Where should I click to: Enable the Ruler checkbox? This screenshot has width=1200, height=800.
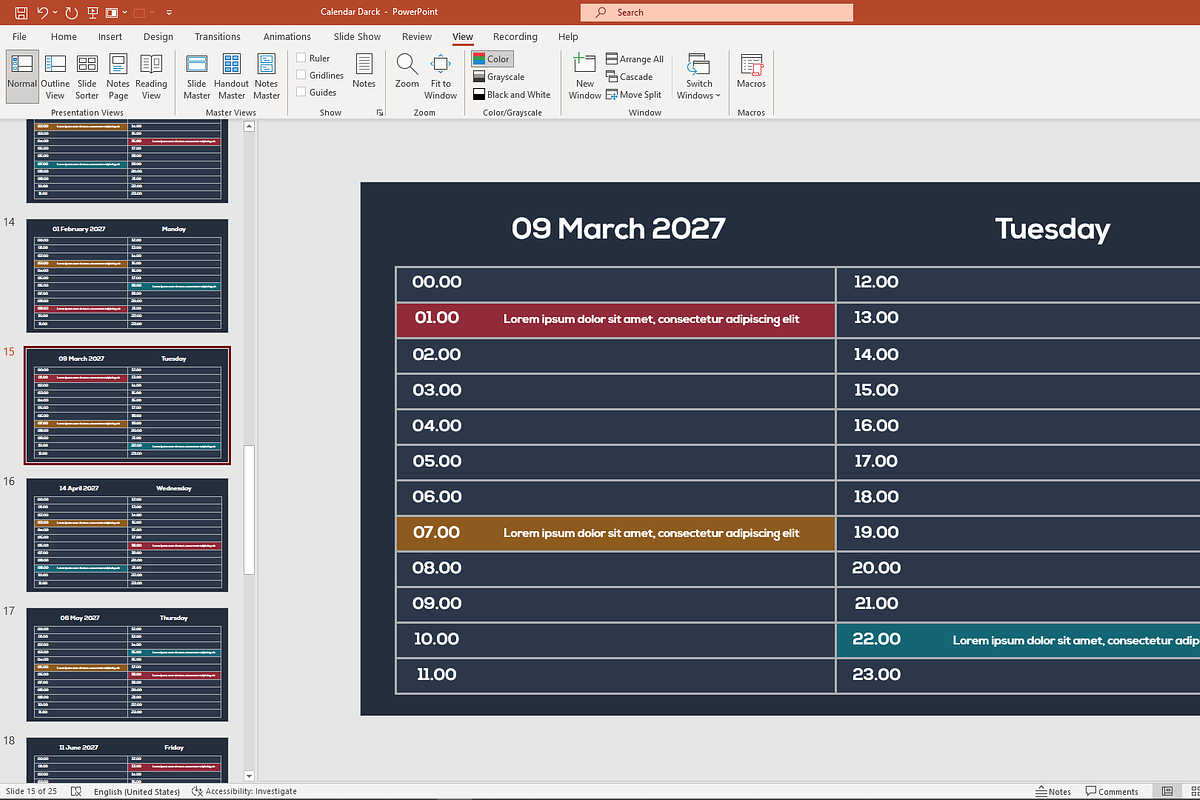(x=302, y=58)
